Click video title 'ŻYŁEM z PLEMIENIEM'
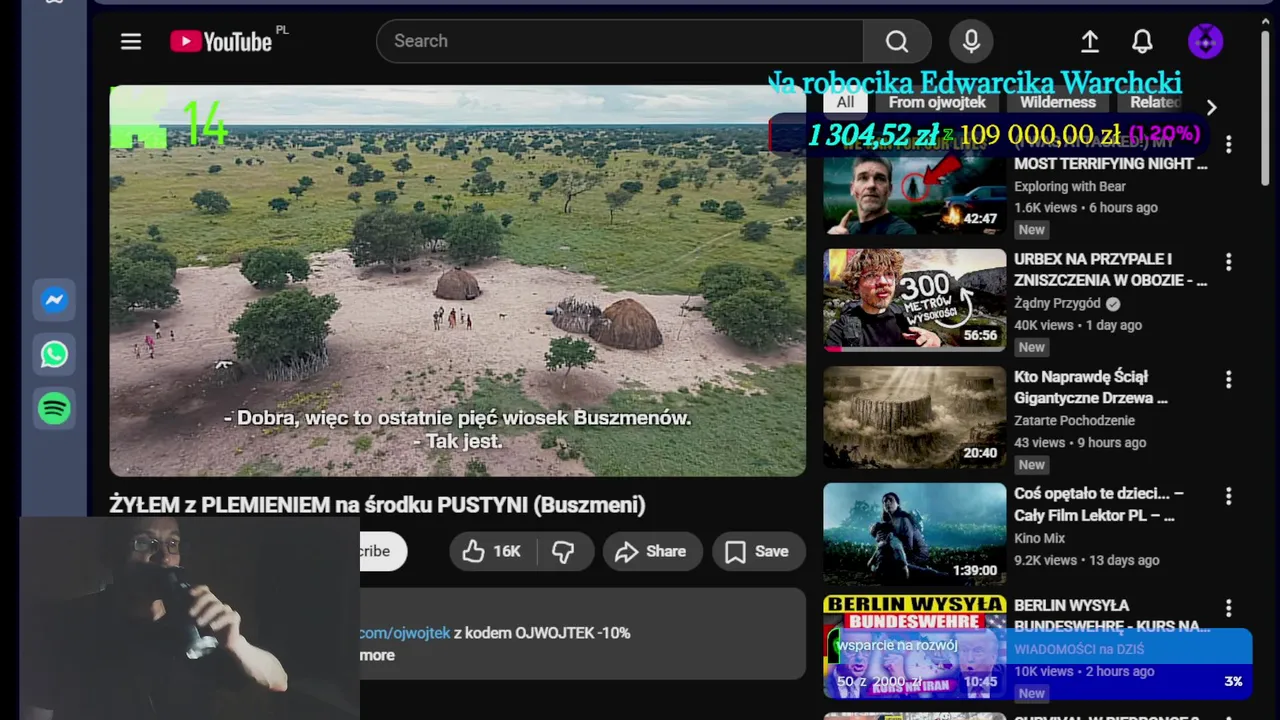Image resolution: width=1280 pixels, height=720 pixels. (377, 505)
